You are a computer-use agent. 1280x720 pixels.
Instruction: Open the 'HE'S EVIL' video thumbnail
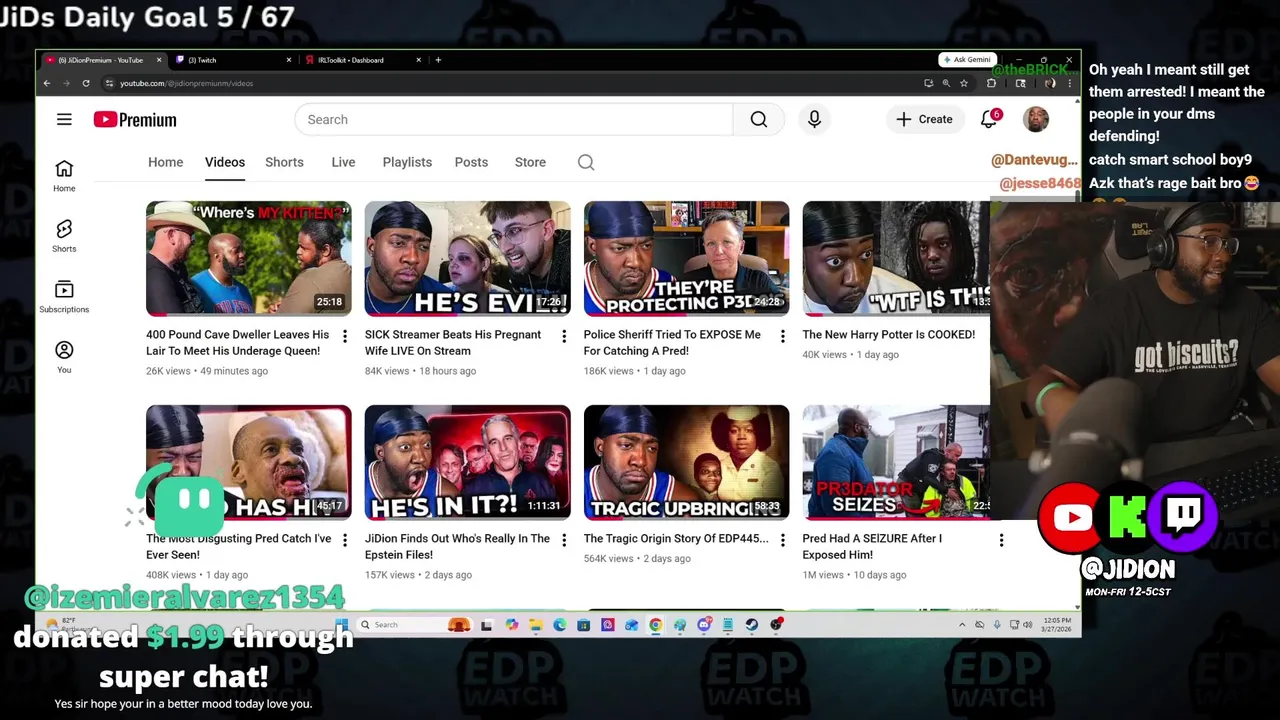pos(467,258)
